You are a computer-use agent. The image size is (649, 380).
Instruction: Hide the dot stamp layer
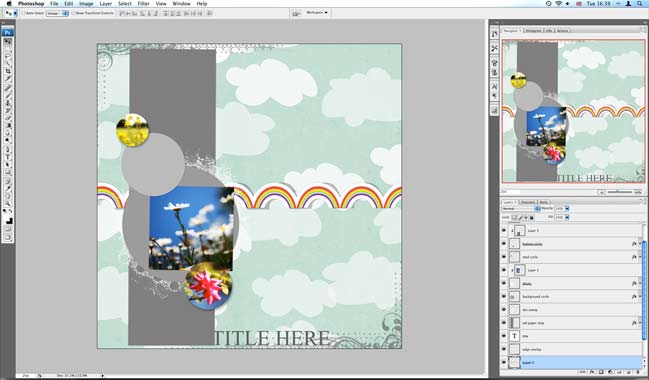pyautogui.click(x=504, y=309)
